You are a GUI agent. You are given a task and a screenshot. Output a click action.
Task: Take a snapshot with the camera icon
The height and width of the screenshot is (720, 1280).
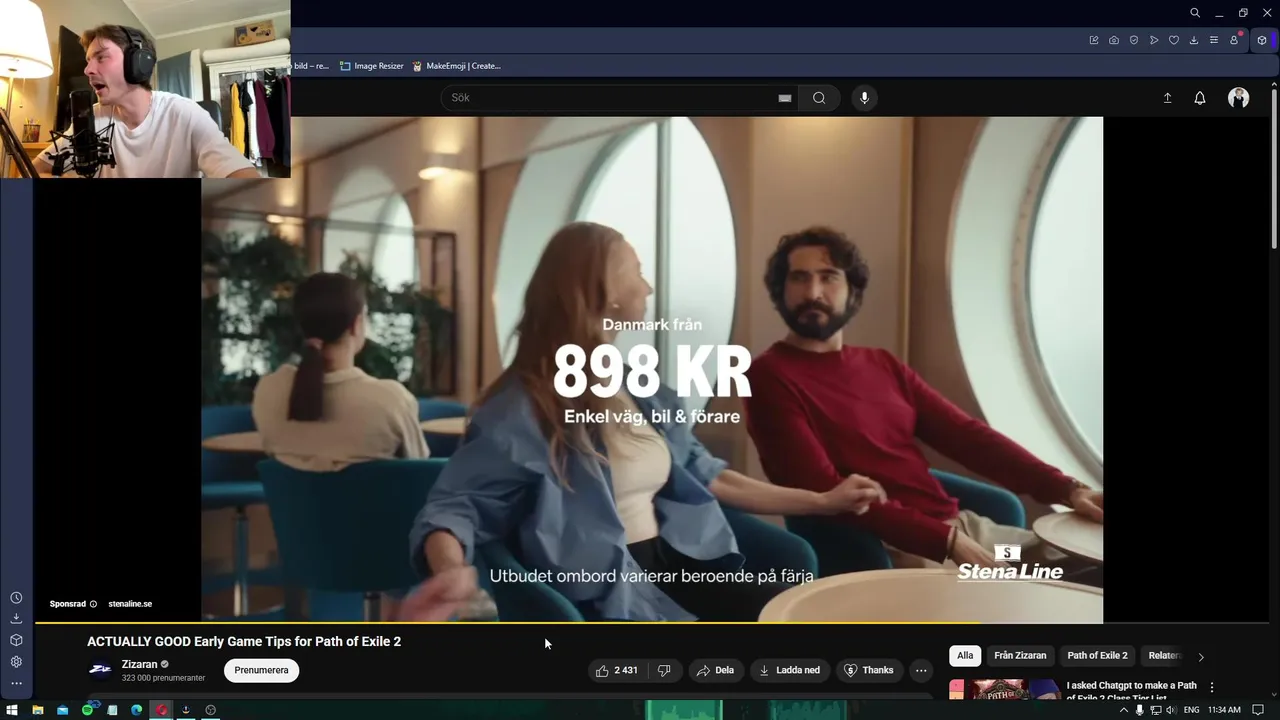(1114, 40)
